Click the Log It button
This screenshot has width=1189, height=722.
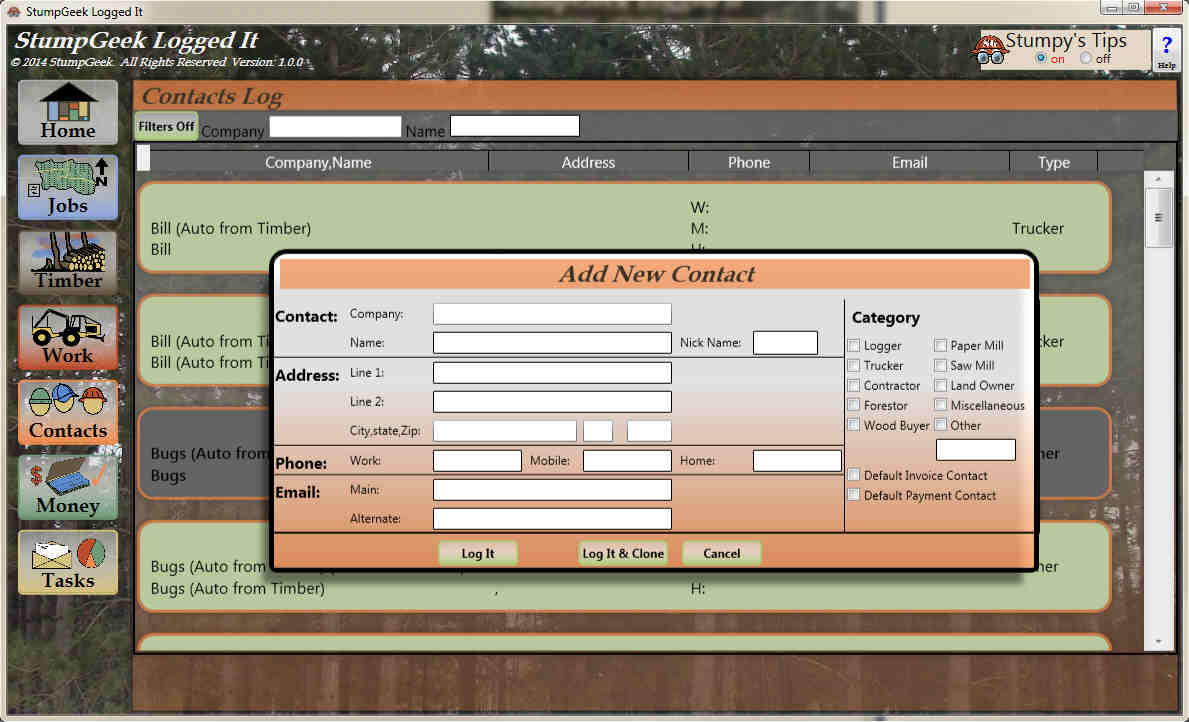pos(478,553)
